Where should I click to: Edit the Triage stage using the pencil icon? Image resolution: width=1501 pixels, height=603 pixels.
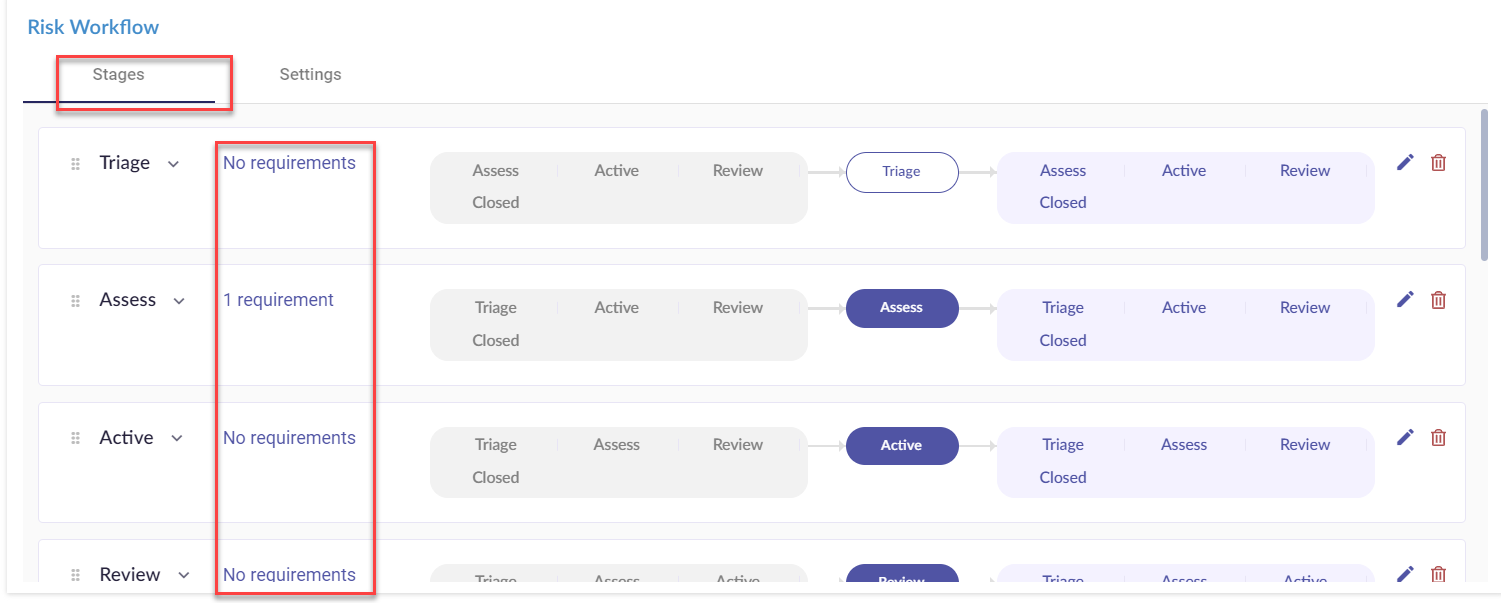[x=1405, y=161]
